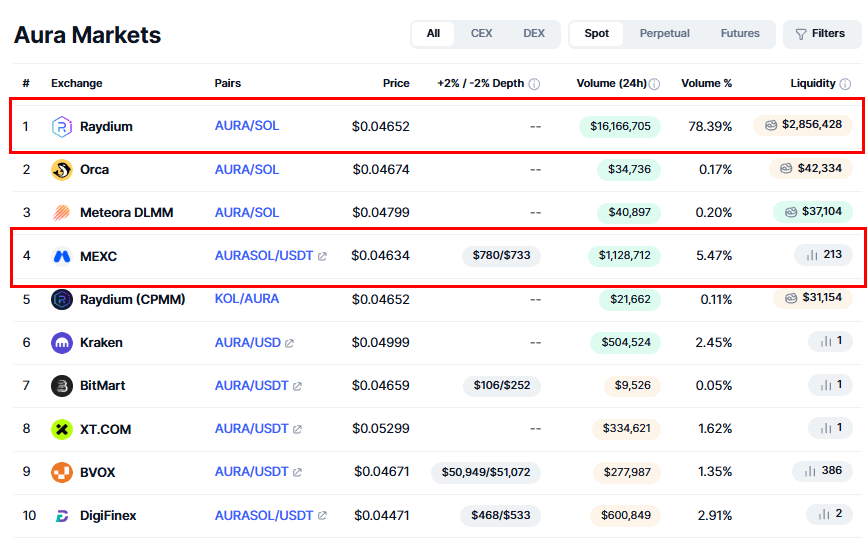Sort table by the # rank header

(26, 83)
